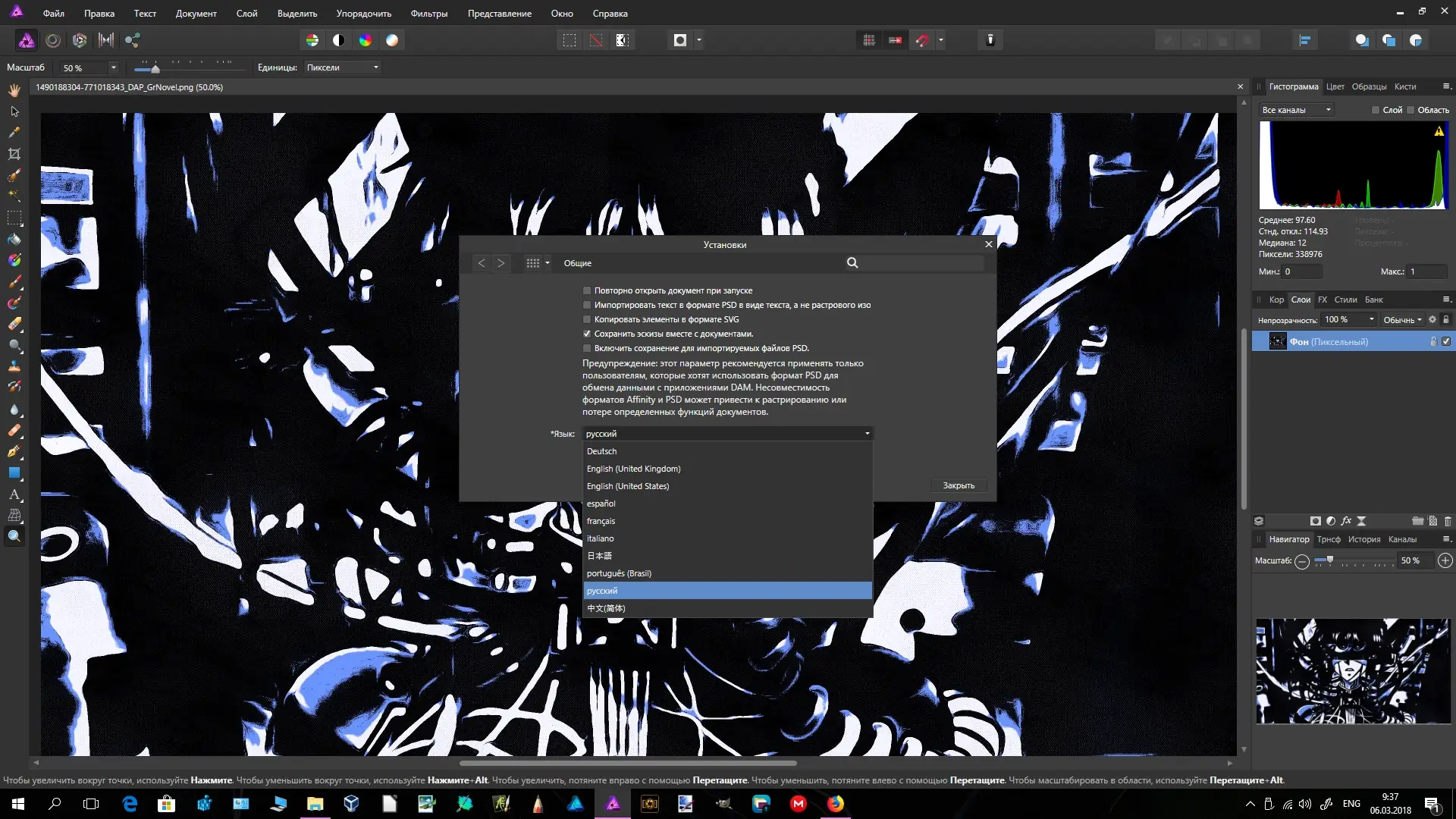Image resolution: width=1456 pixels, height=819 pixels.
Task: Uncheck 'Сохранить эскизы вместе с документами'
Action: 586,334
